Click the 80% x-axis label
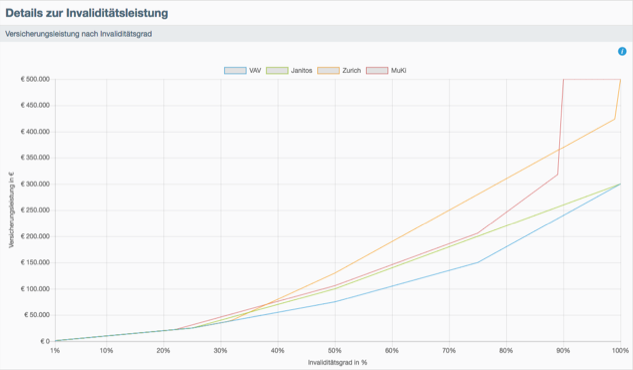 coord(506,351)
